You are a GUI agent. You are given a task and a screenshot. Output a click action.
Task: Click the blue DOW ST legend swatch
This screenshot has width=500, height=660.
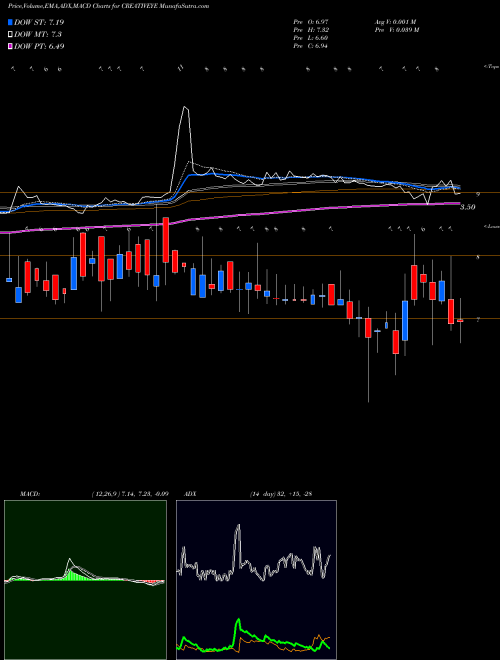click(x=11, y=22)
